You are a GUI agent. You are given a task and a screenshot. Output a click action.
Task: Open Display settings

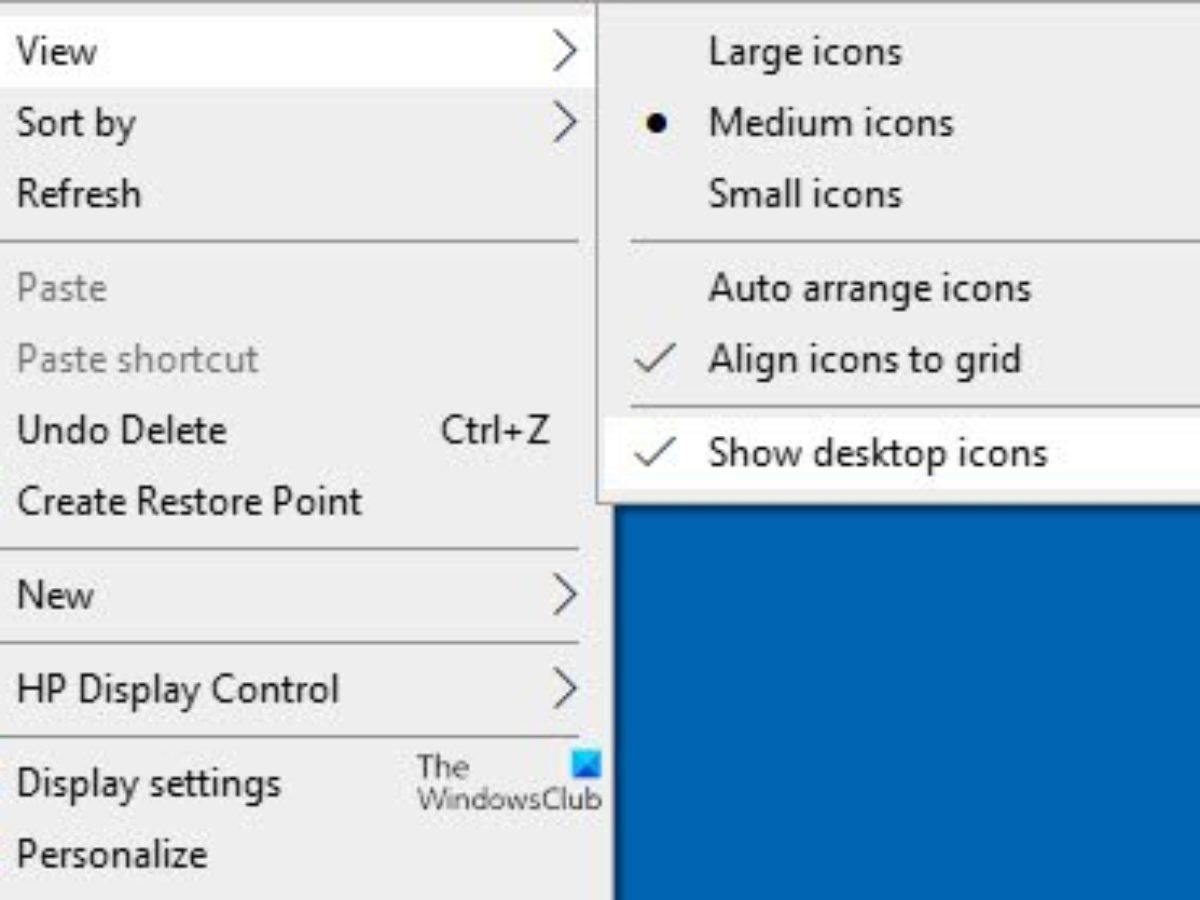pos(149,783)
